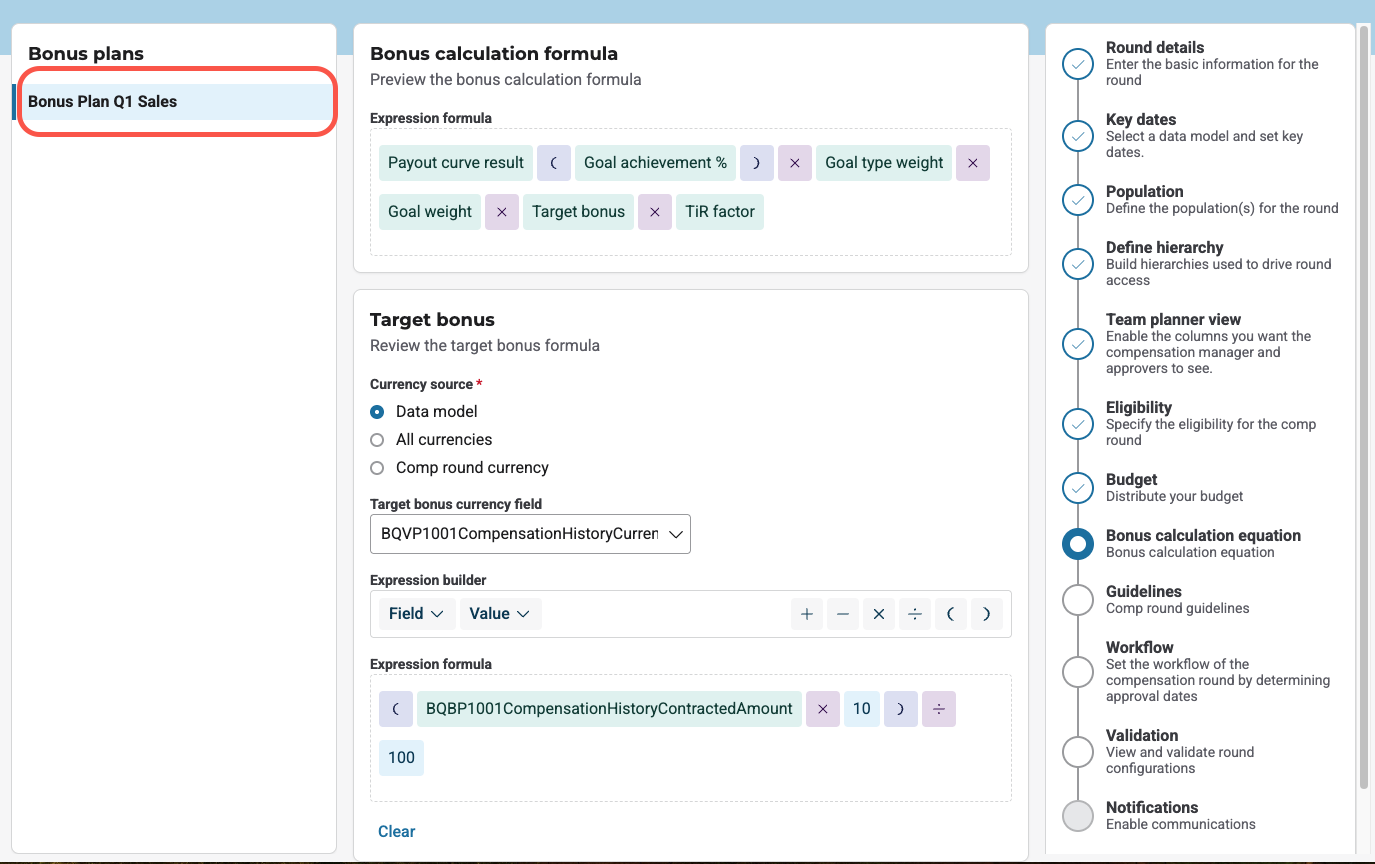Open the Workflow step

1077,672
